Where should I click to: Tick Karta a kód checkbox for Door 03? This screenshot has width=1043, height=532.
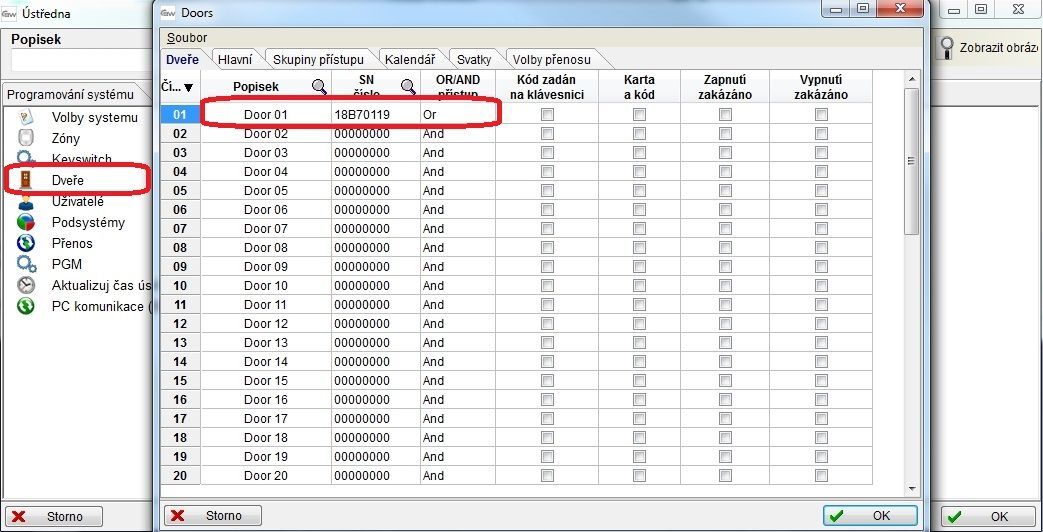pos(639,153)
